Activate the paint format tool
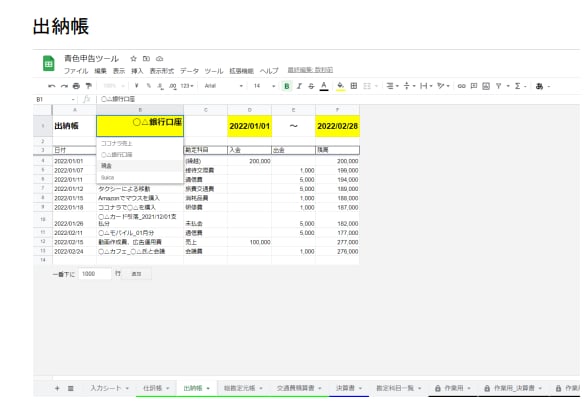Screen dimensions: 588x402 pyautogui.click(x=88, y=86)
